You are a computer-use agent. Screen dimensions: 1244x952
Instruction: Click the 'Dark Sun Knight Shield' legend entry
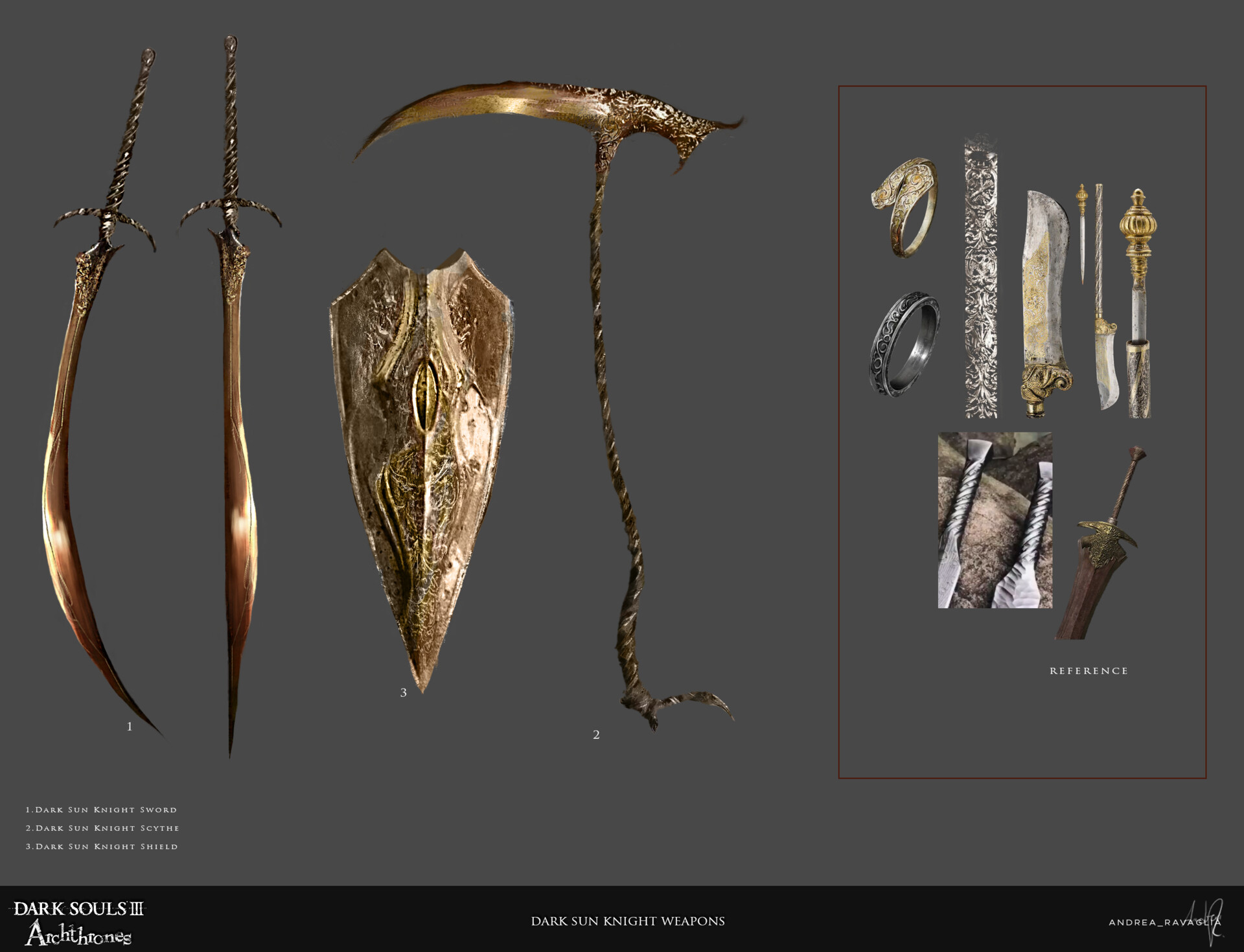[102, 846]
